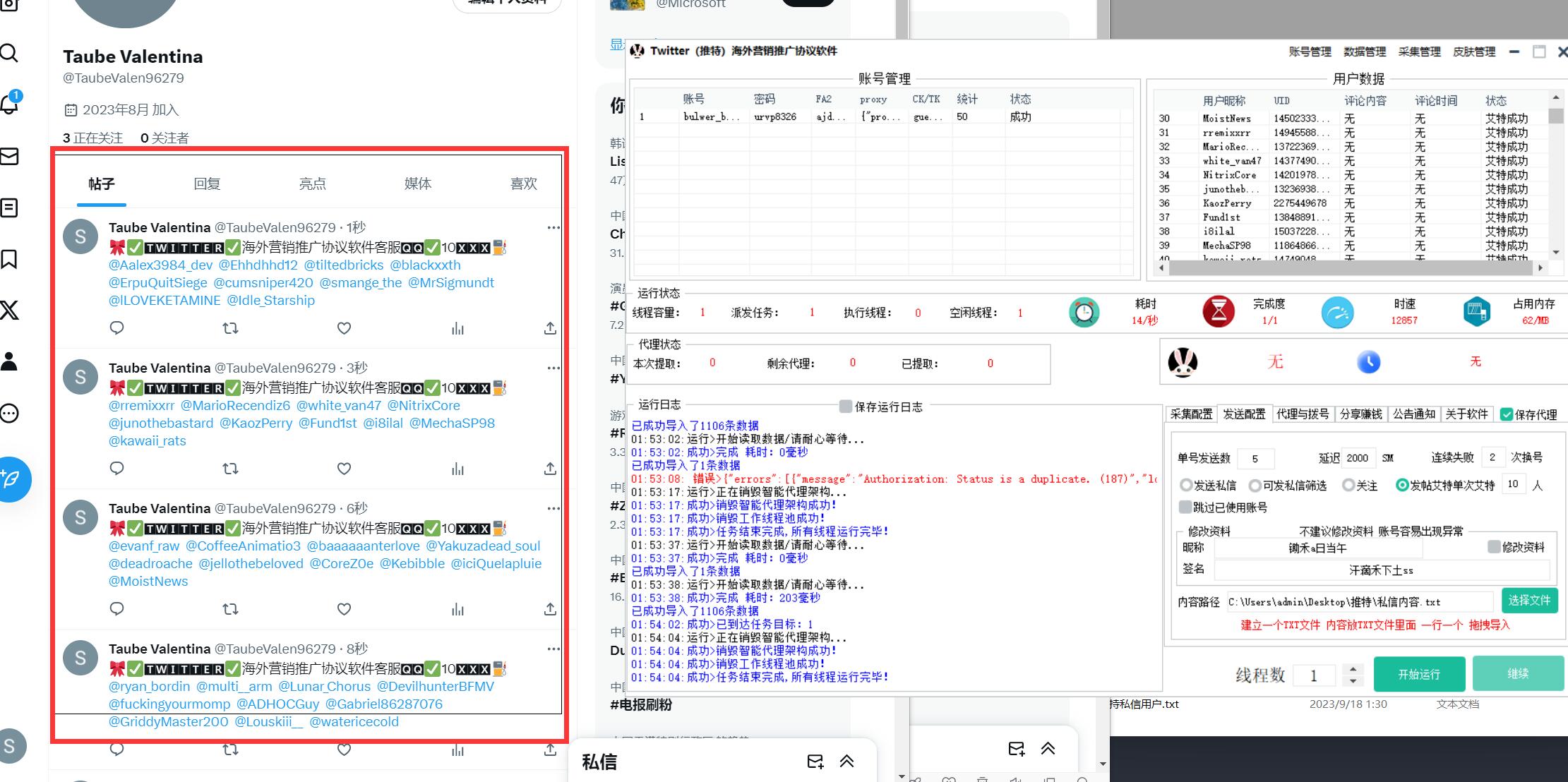Like the first post with heart icon
This screenshot has height=782, width=1568.
coord(344,328)
